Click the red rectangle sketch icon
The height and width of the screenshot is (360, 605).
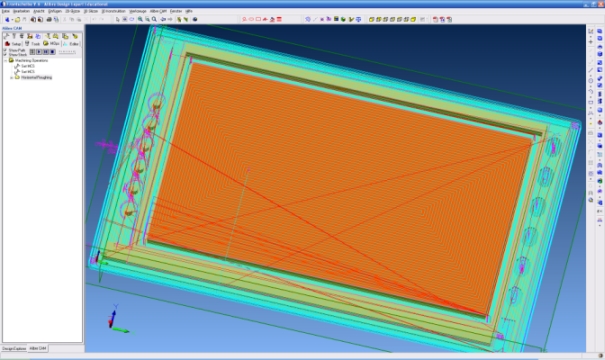pyautogui.click(x=258, y=19)
